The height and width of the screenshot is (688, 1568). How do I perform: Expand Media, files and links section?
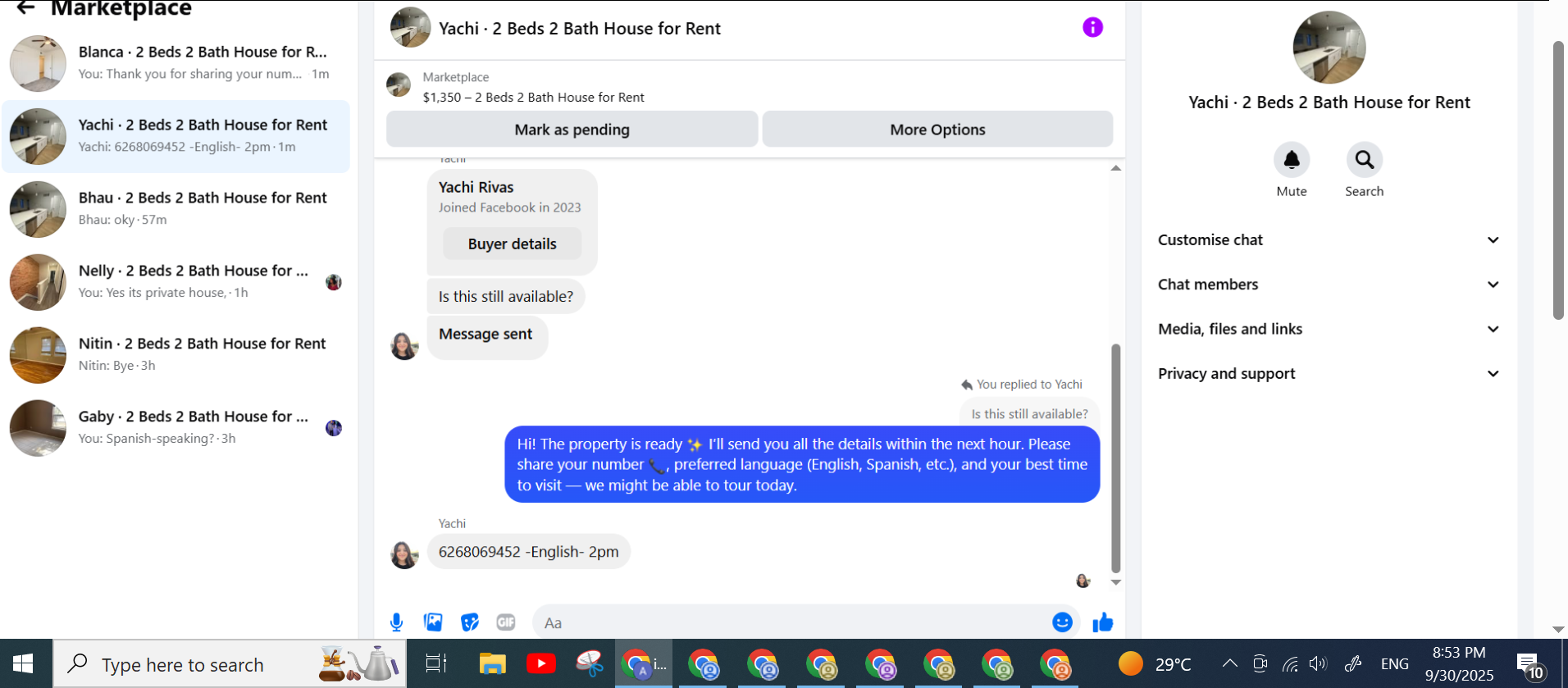tap(1329, 329)
